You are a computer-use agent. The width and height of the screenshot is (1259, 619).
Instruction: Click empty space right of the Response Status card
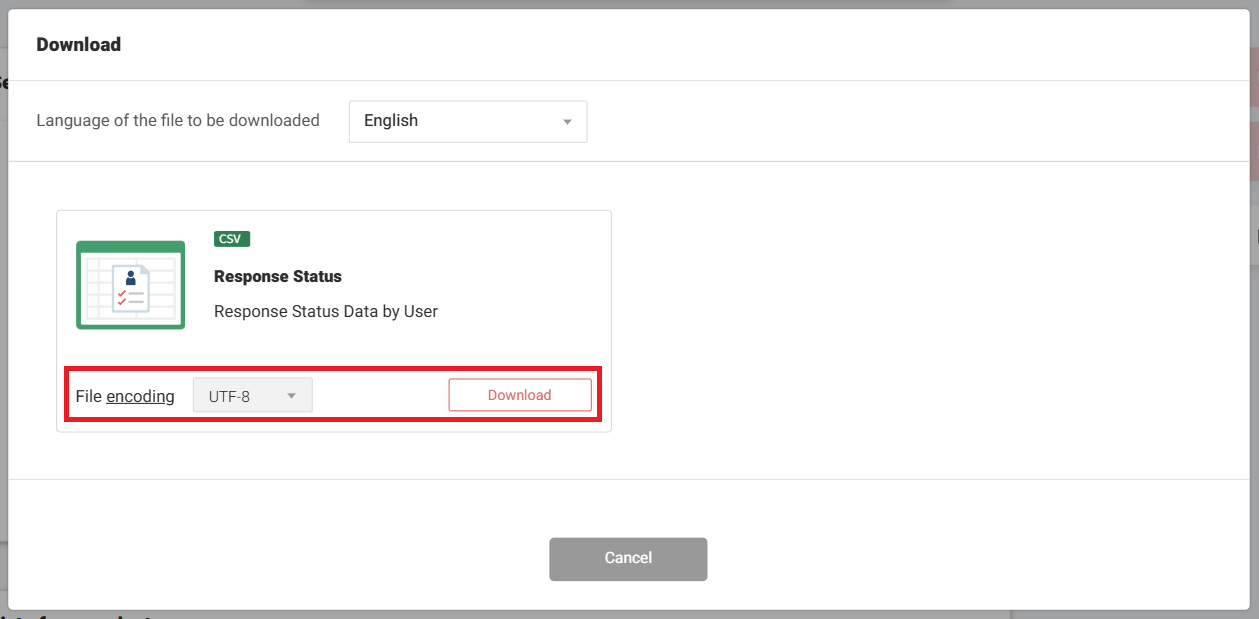900,320
